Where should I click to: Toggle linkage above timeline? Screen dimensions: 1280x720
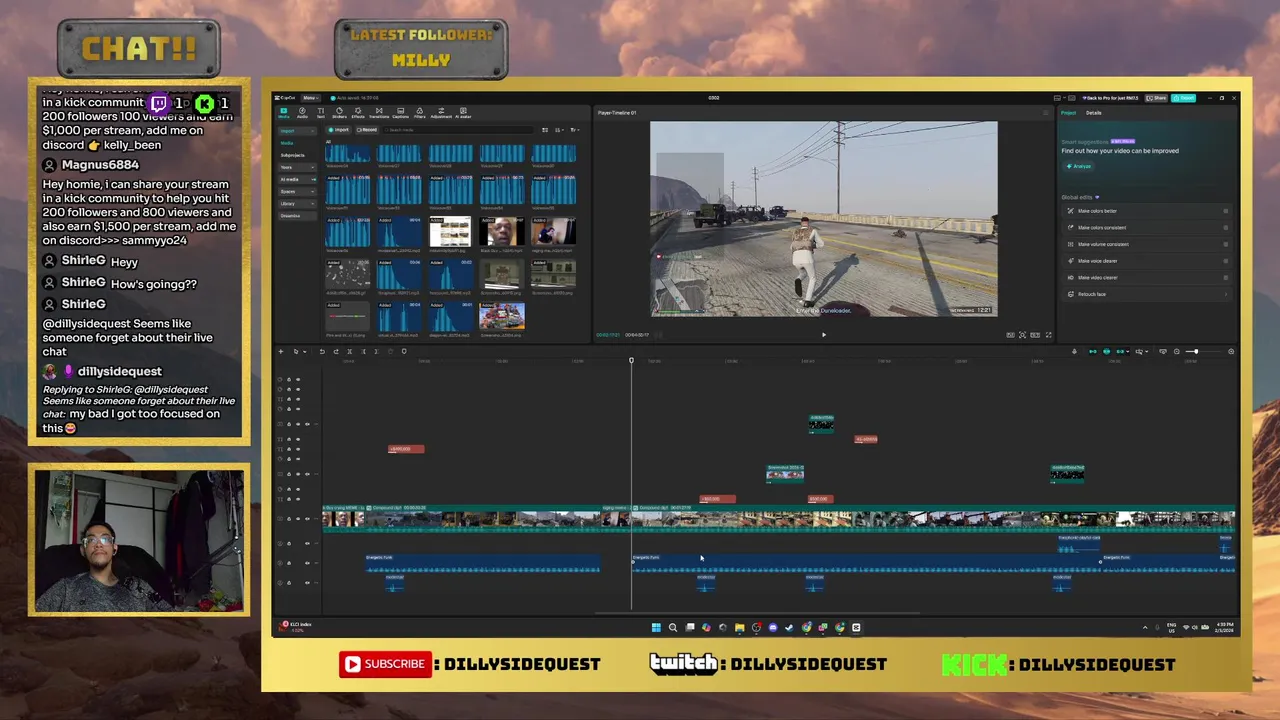[1120, 351]
